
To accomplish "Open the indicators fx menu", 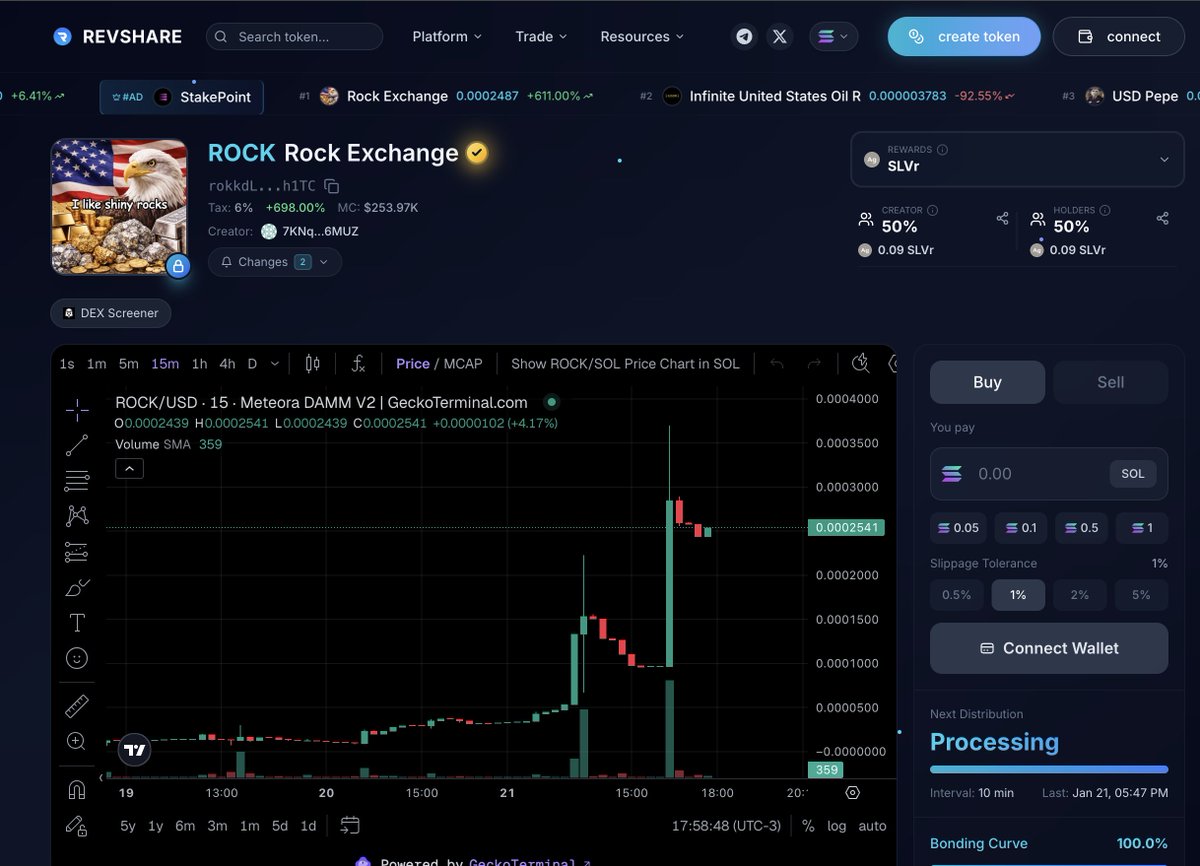I will pyautogui.click(x=358, y=364).
